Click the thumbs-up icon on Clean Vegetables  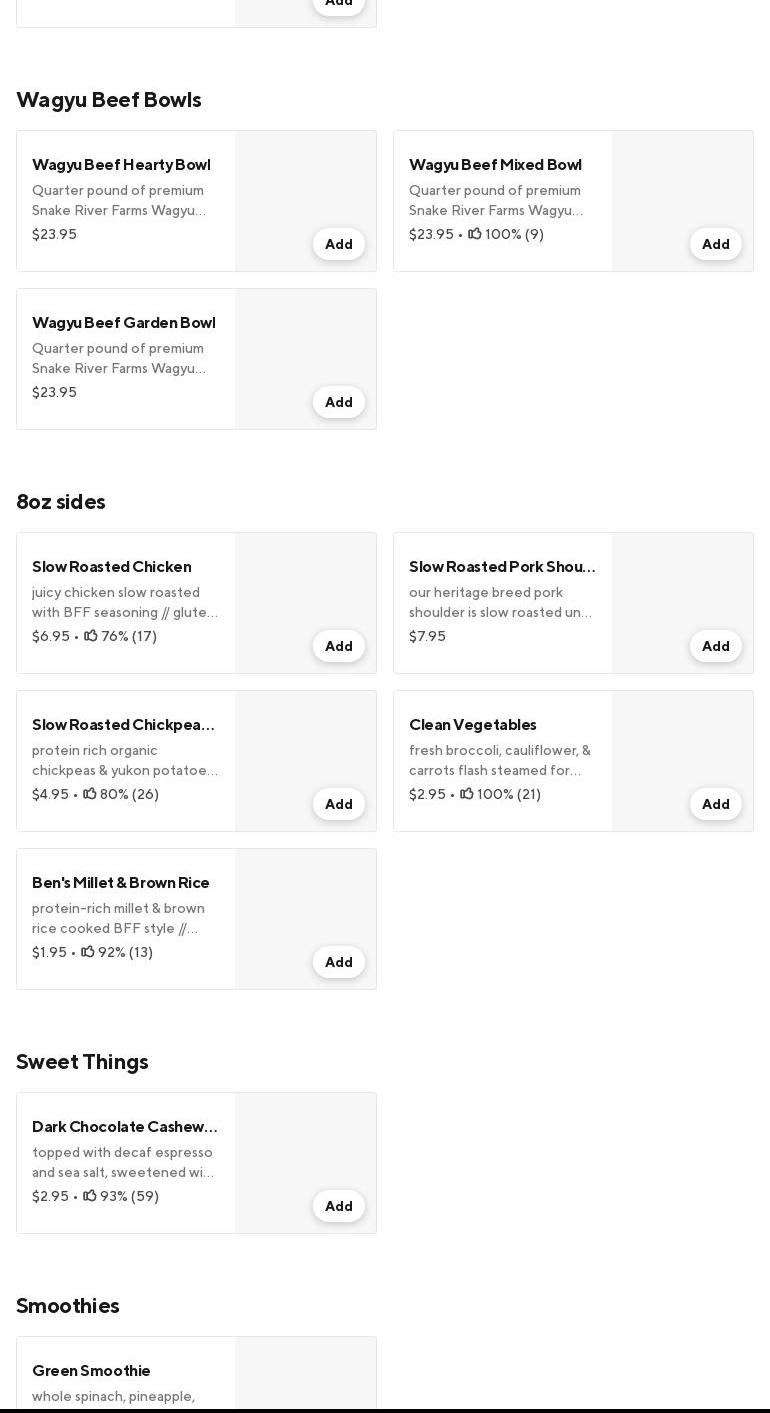pos(467,794)
